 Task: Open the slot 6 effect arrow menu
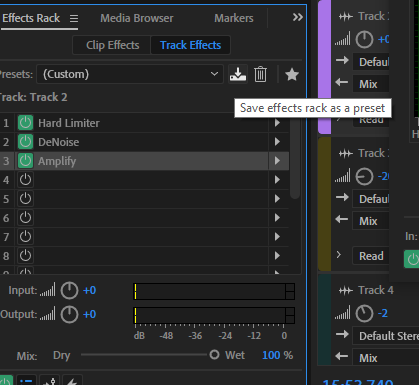point(277,218)
